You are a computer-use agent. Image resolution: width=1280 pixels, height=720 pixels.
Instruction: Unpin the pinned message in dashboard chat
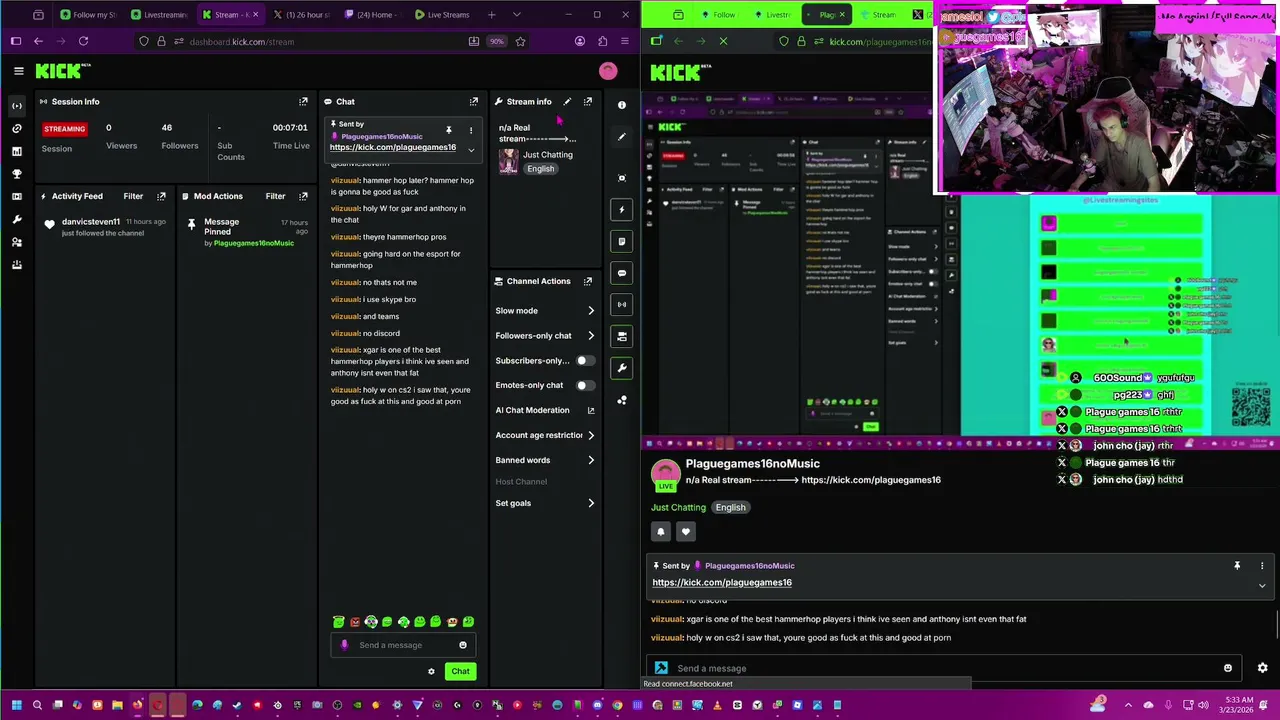tap(449, 130)
